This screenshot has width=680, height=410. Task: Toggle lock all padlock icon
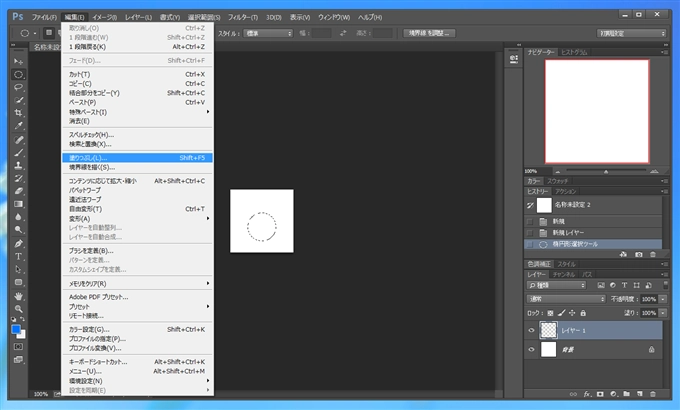583,313
